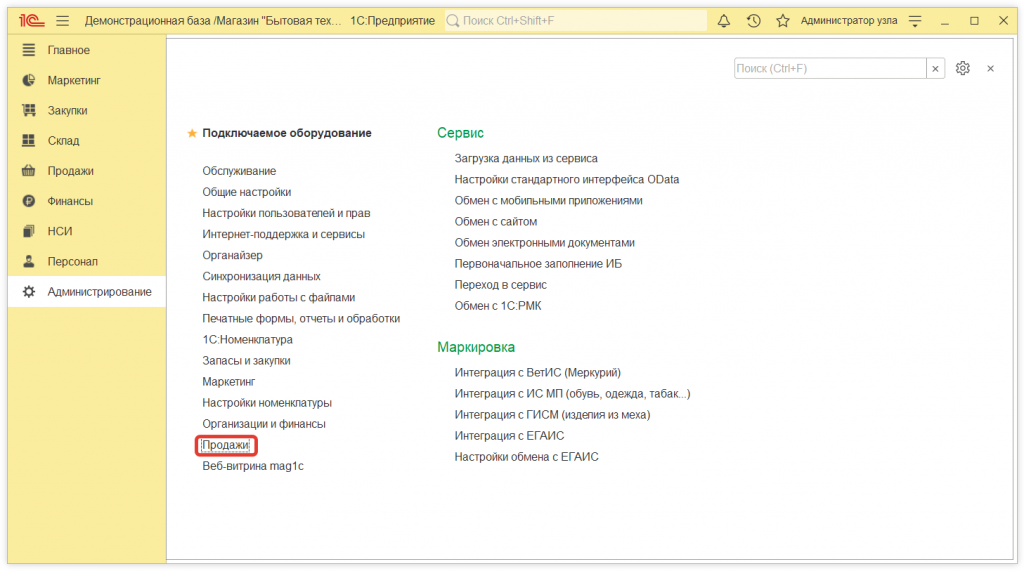Click the global search Ctrl+Shift+F field
Viewport: 1024px width, 571px height.
pos(575,20)
